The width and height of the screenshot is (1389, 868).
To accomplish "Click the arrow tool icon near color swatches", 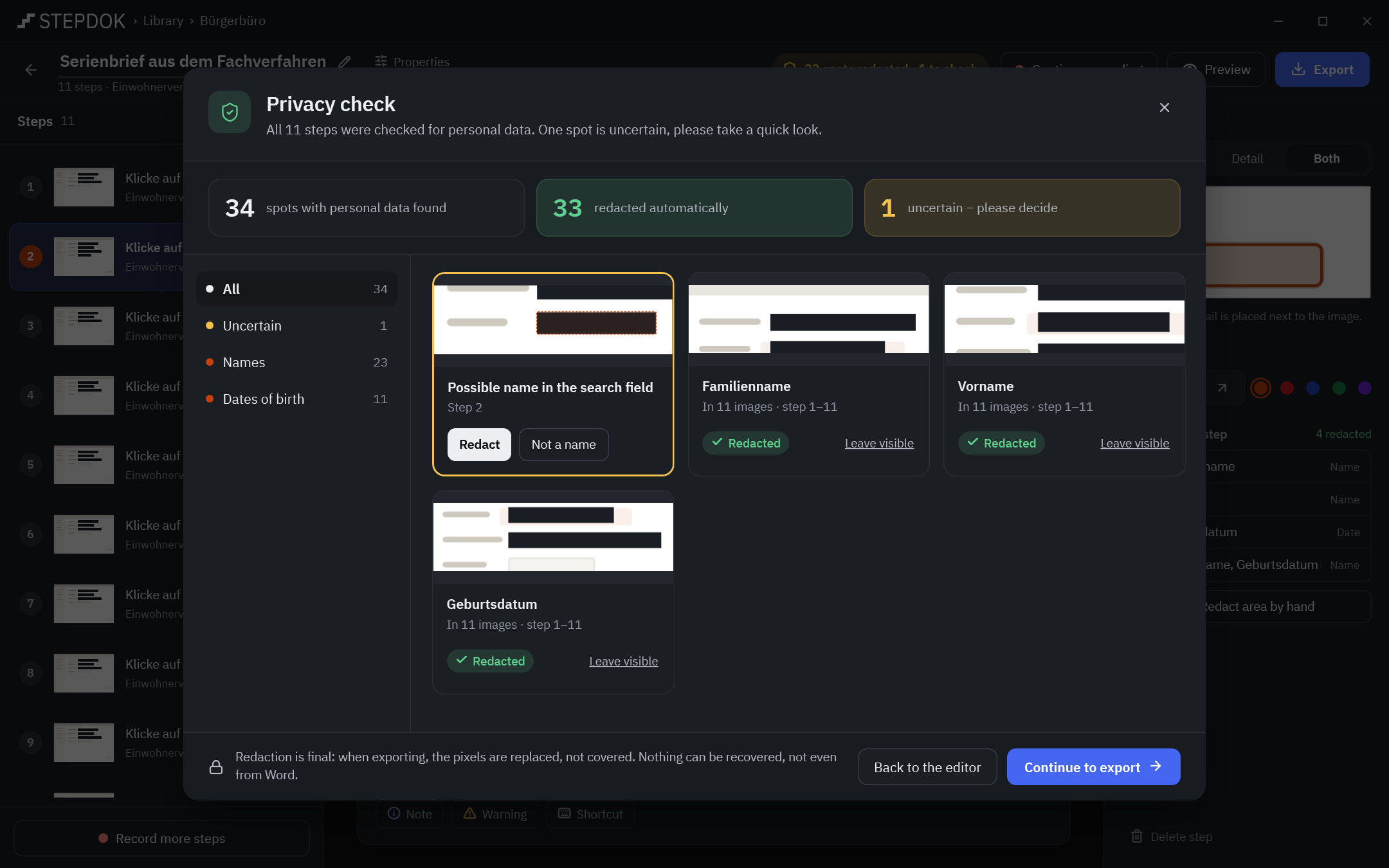I will (1222, 388).
